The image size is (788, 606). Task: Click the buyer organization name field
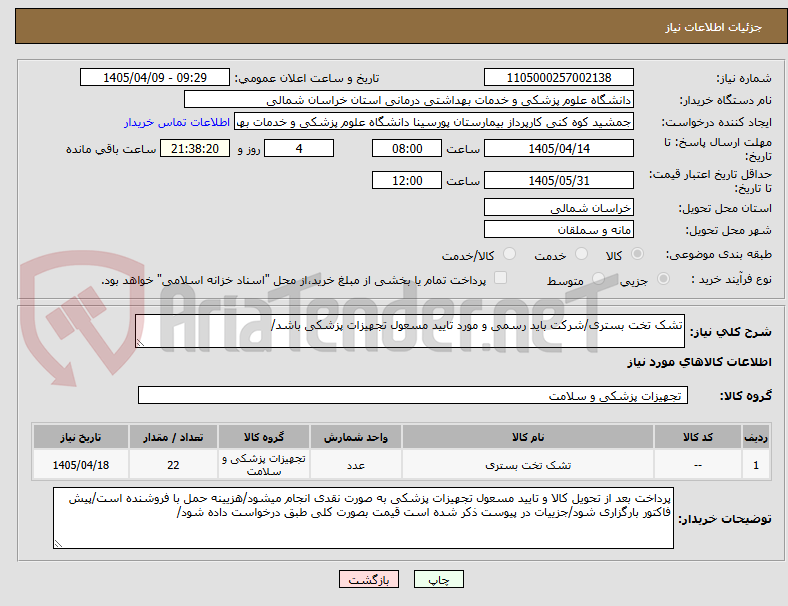point(409,99)
